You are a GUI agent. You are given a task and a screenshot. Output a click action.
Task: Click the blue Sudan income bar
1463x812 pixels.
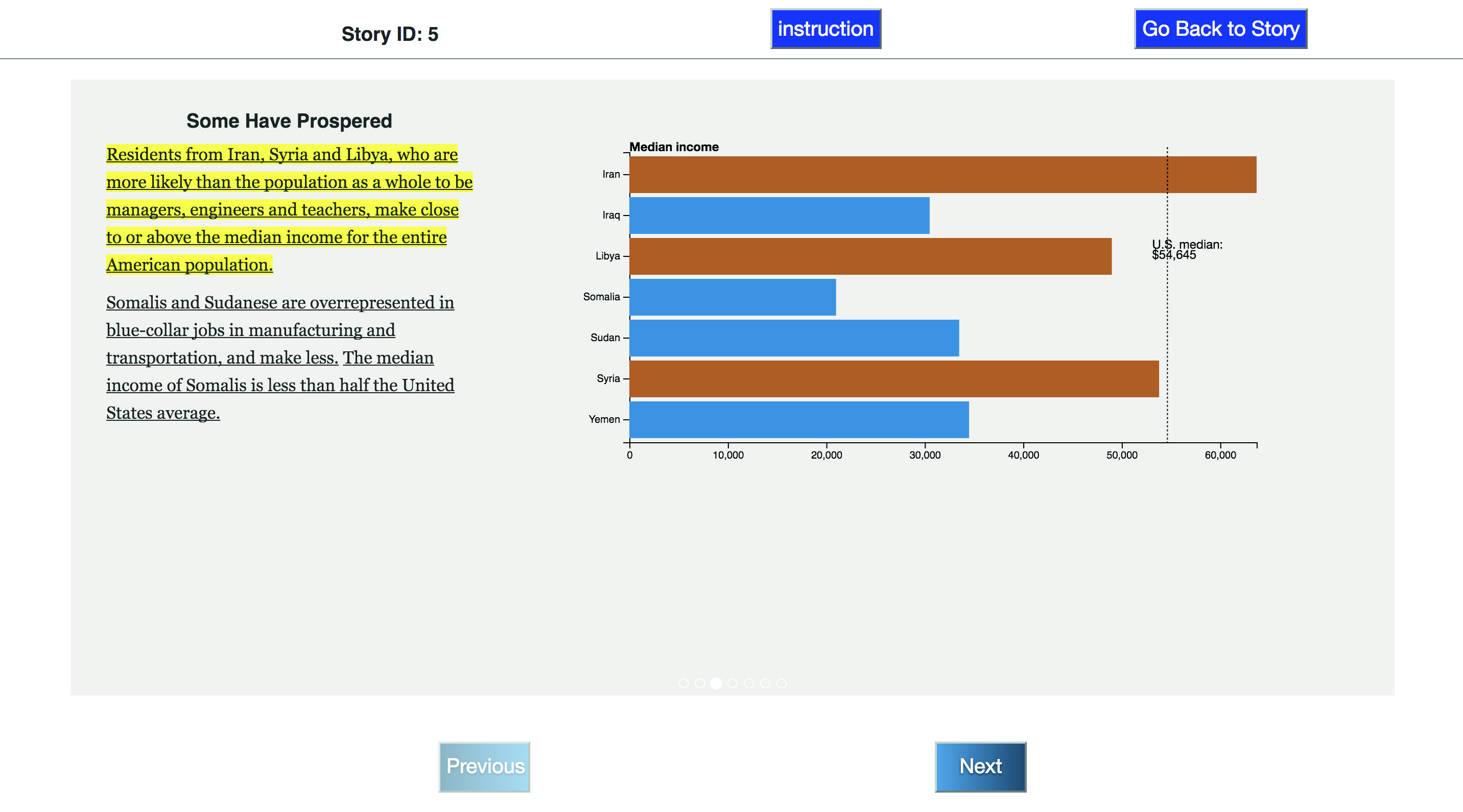pyautogui.click(x=794, y=338)
